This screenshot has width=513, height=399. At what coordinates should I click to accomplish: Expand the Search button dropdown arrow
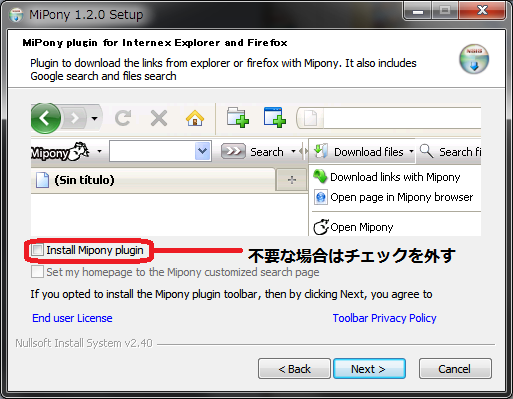[x=293, y=152]
